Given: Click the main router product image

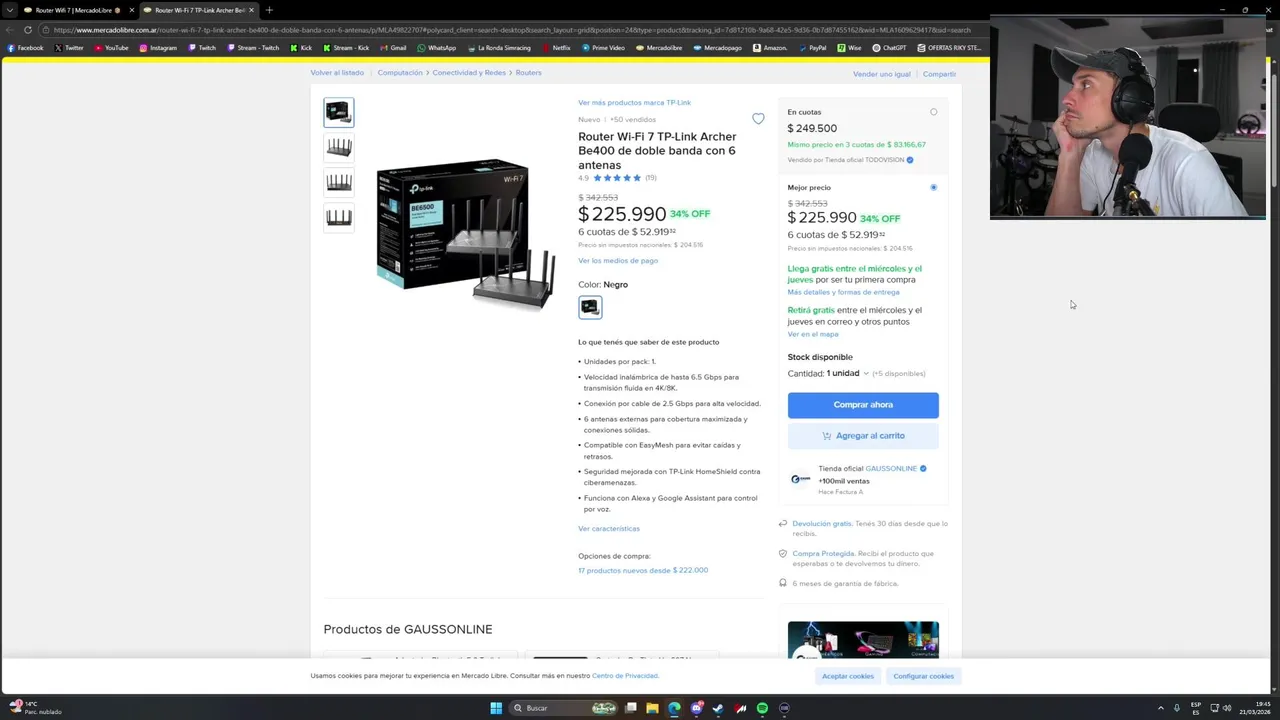Looking at the screenshot, I should 466,234.
